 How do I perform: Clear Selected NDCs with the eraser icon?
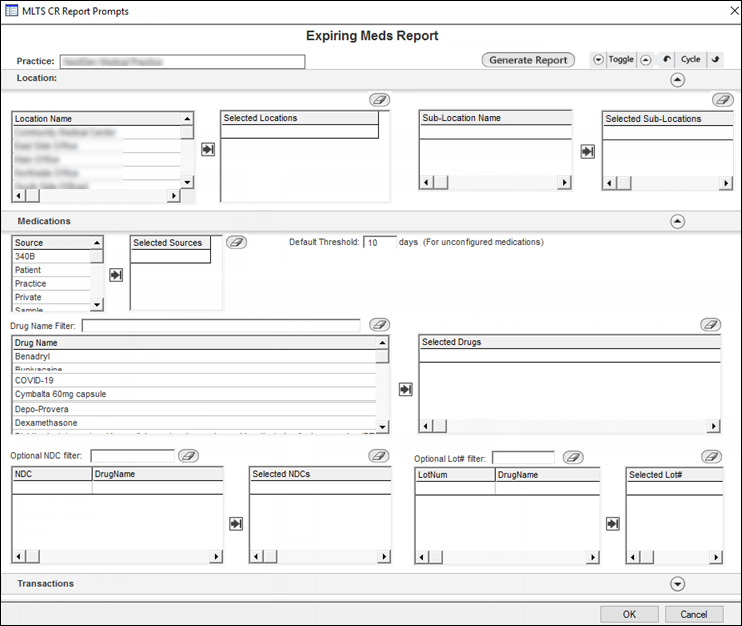pos(379,456)
